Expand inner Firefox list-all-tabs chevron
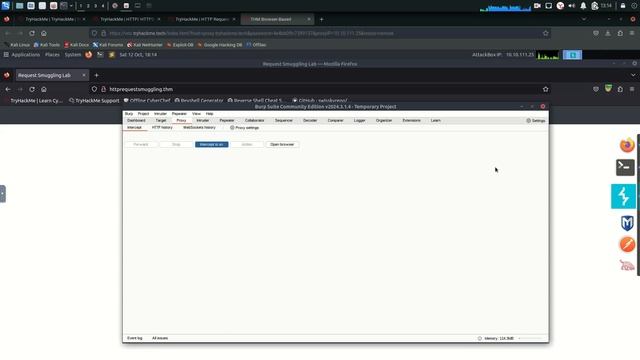 (633, 76)
